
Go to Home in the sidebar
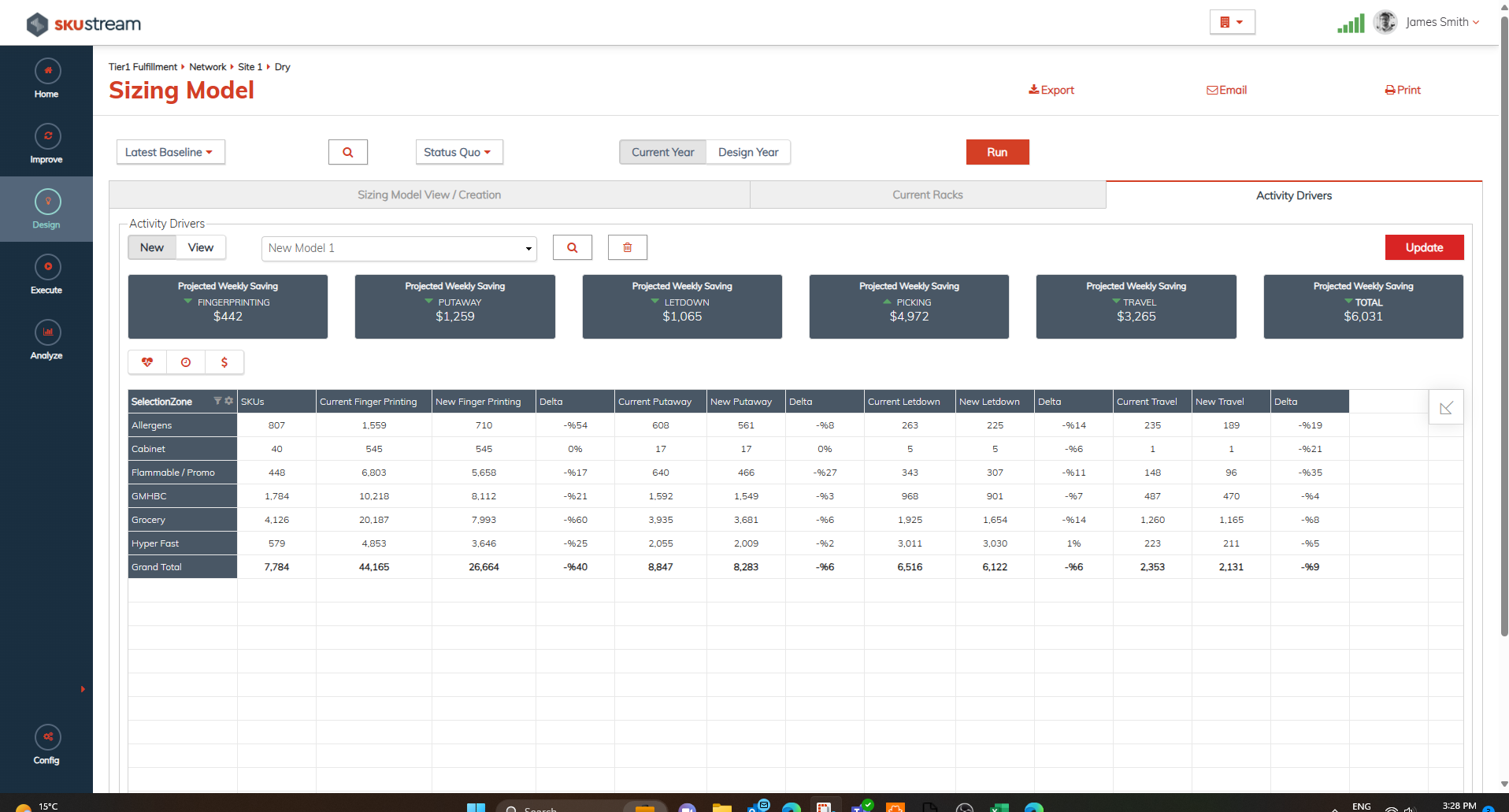(46, 79)
